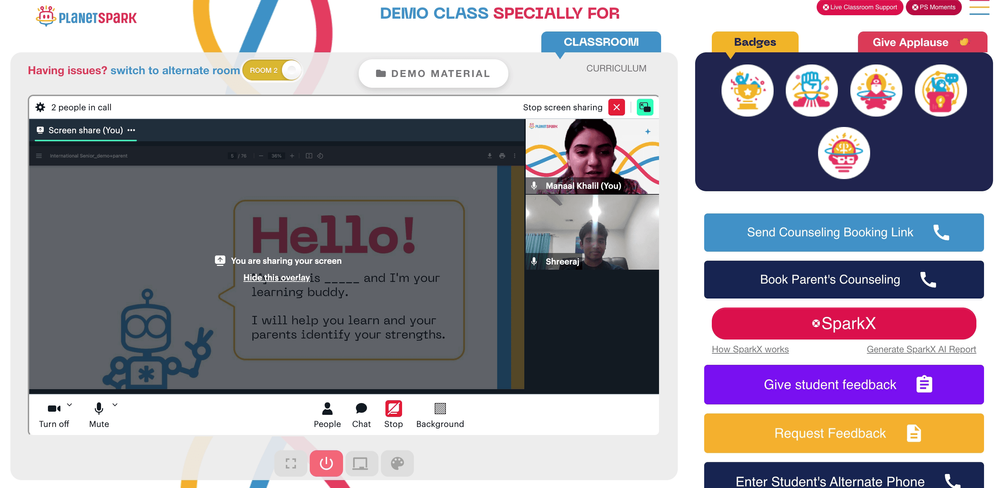Click Enter Student's Alternate Phone
The width and height of the screenshot is (1000, 488).
pyautogui.click(x=844, y=477)
